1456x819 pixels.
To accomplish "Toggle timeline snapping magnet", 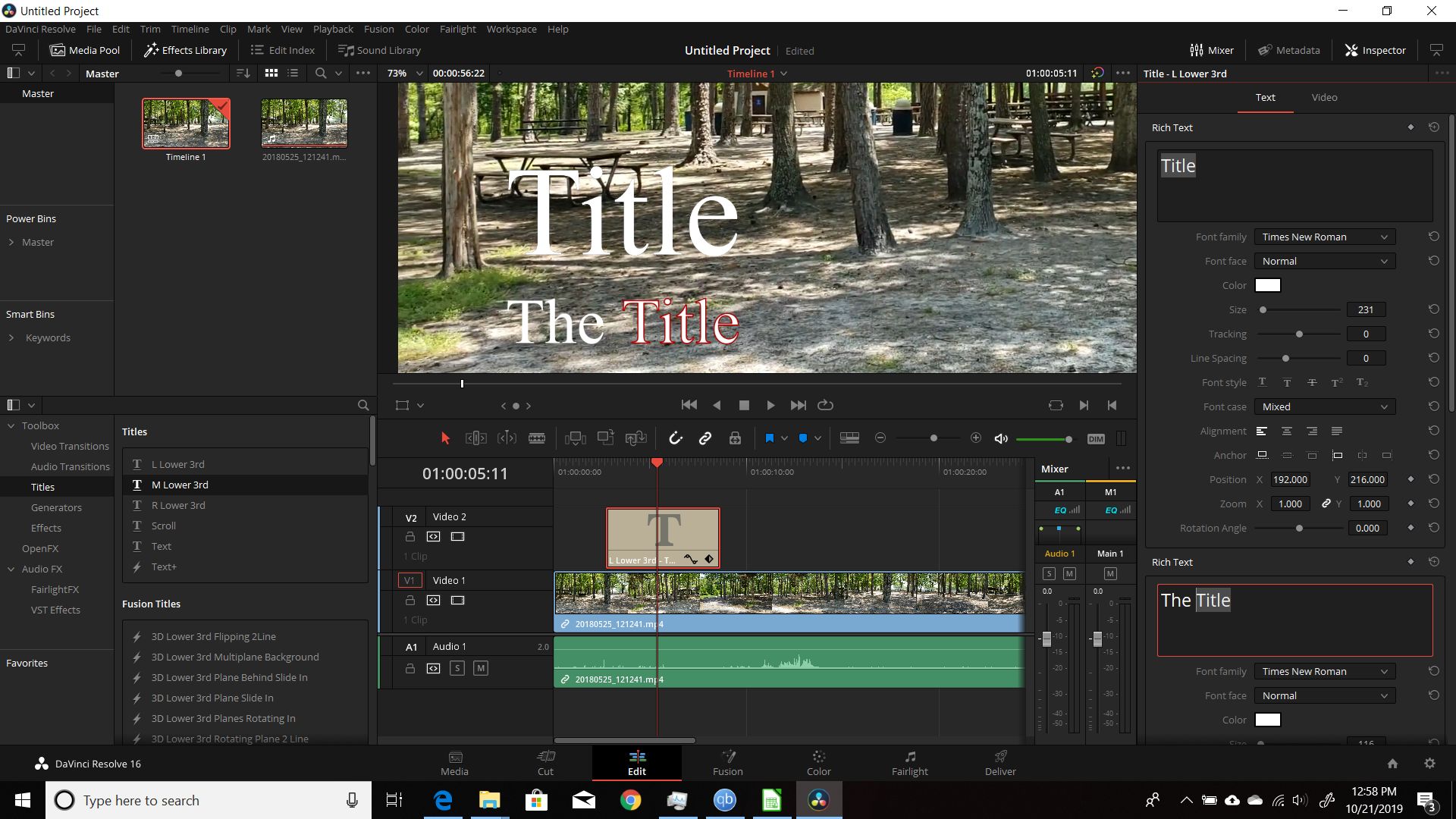I will click(675, 438).
